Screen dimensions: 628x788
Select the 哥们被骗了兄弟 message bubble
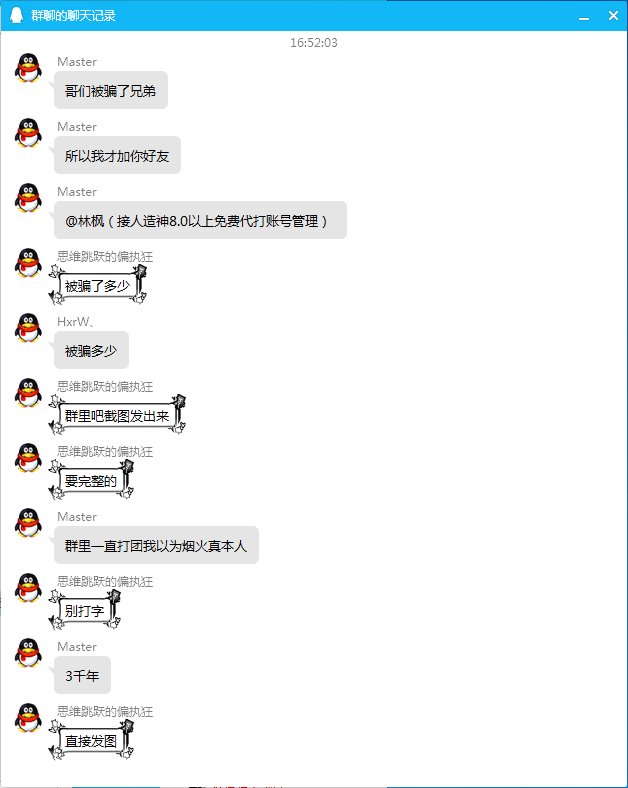(x=111, y=90)
